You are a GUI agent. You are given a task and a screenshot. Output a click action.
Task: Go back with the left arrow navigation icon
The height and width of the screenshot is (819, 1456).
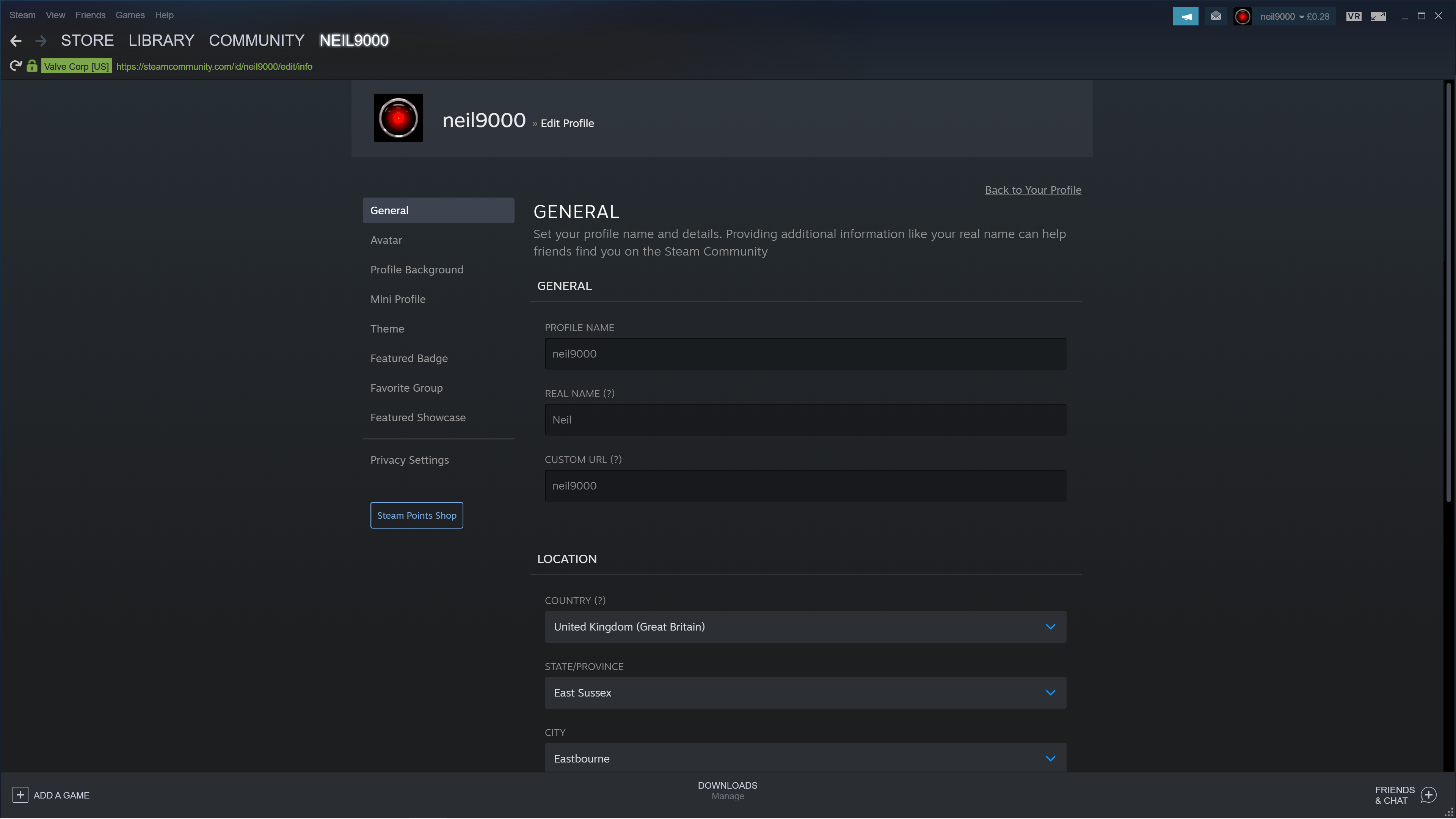click(16, 41)
